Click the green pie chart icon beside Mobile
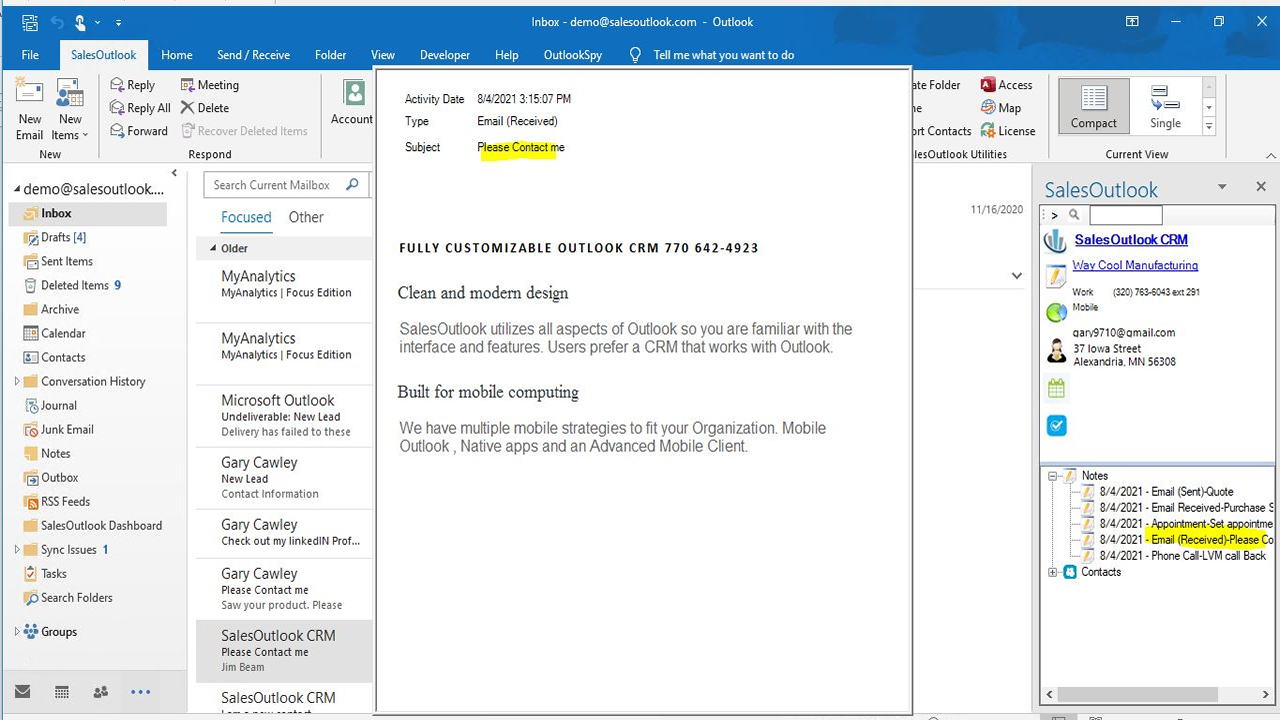Image resolution: width=1280 pixels, height=720 pixels. click(1056, 312)
